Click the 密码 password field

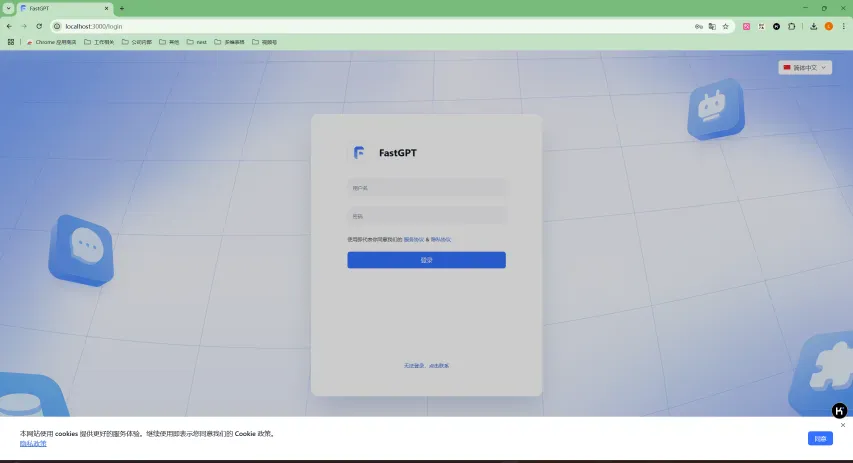[x=426, y=216]
